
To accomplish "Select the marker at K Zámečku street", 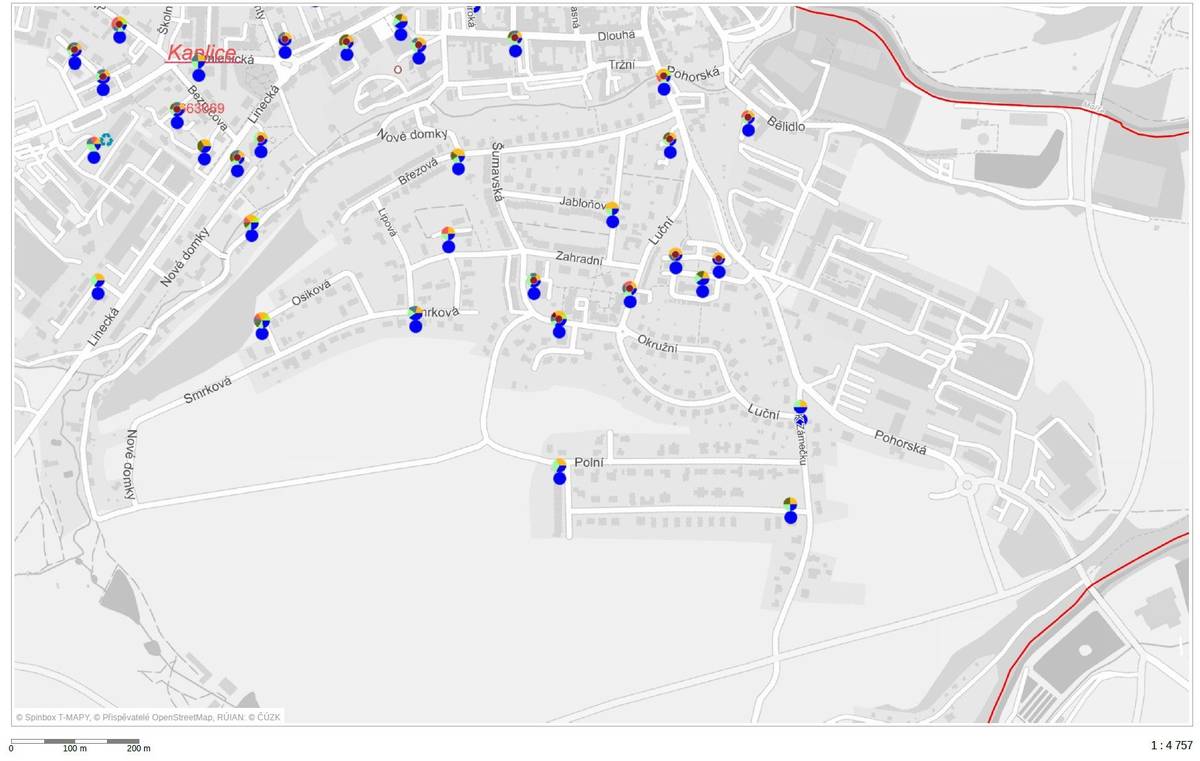I will click(x=800, y=413).
